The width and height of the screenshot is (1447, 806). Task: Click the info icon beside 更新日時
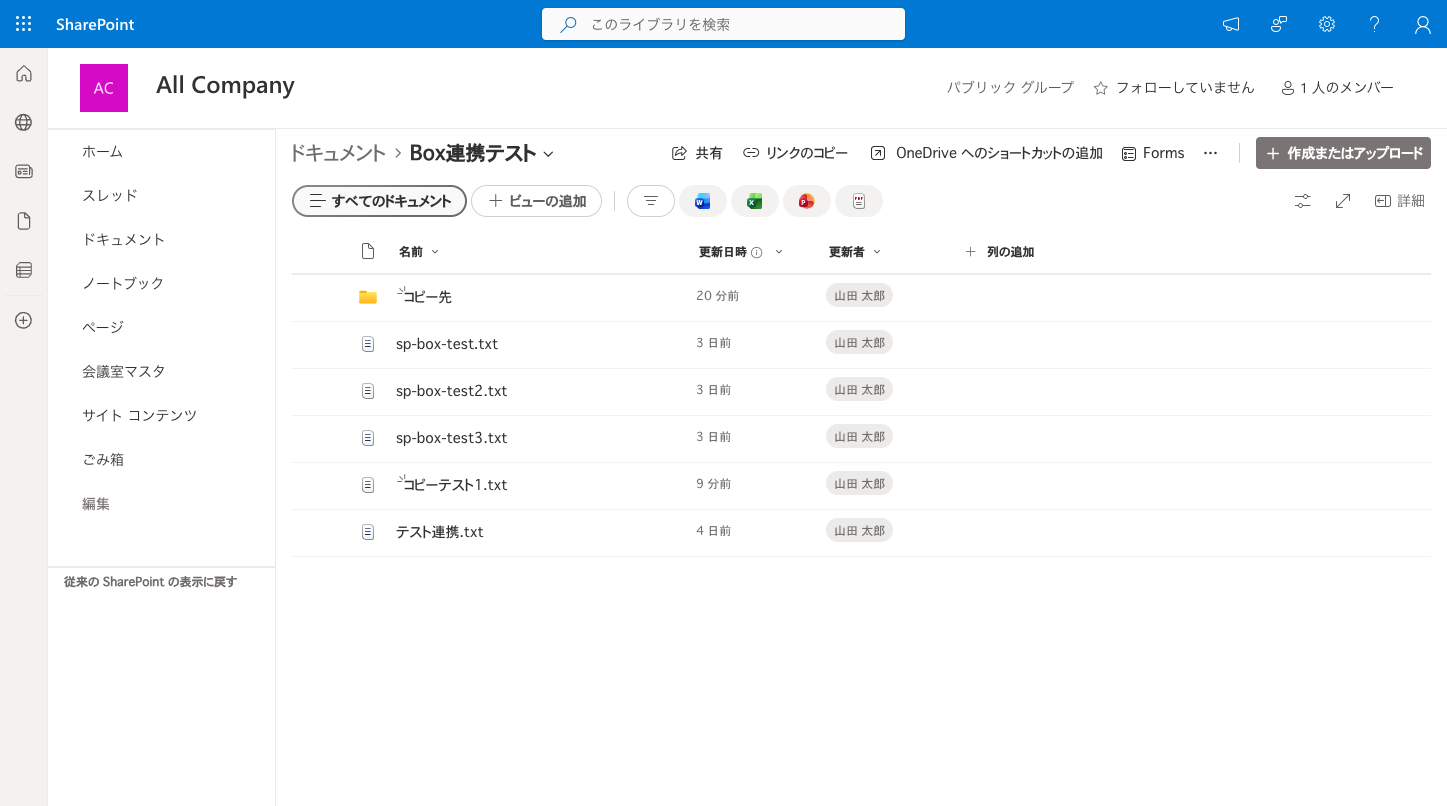click(x=757, y=253)
